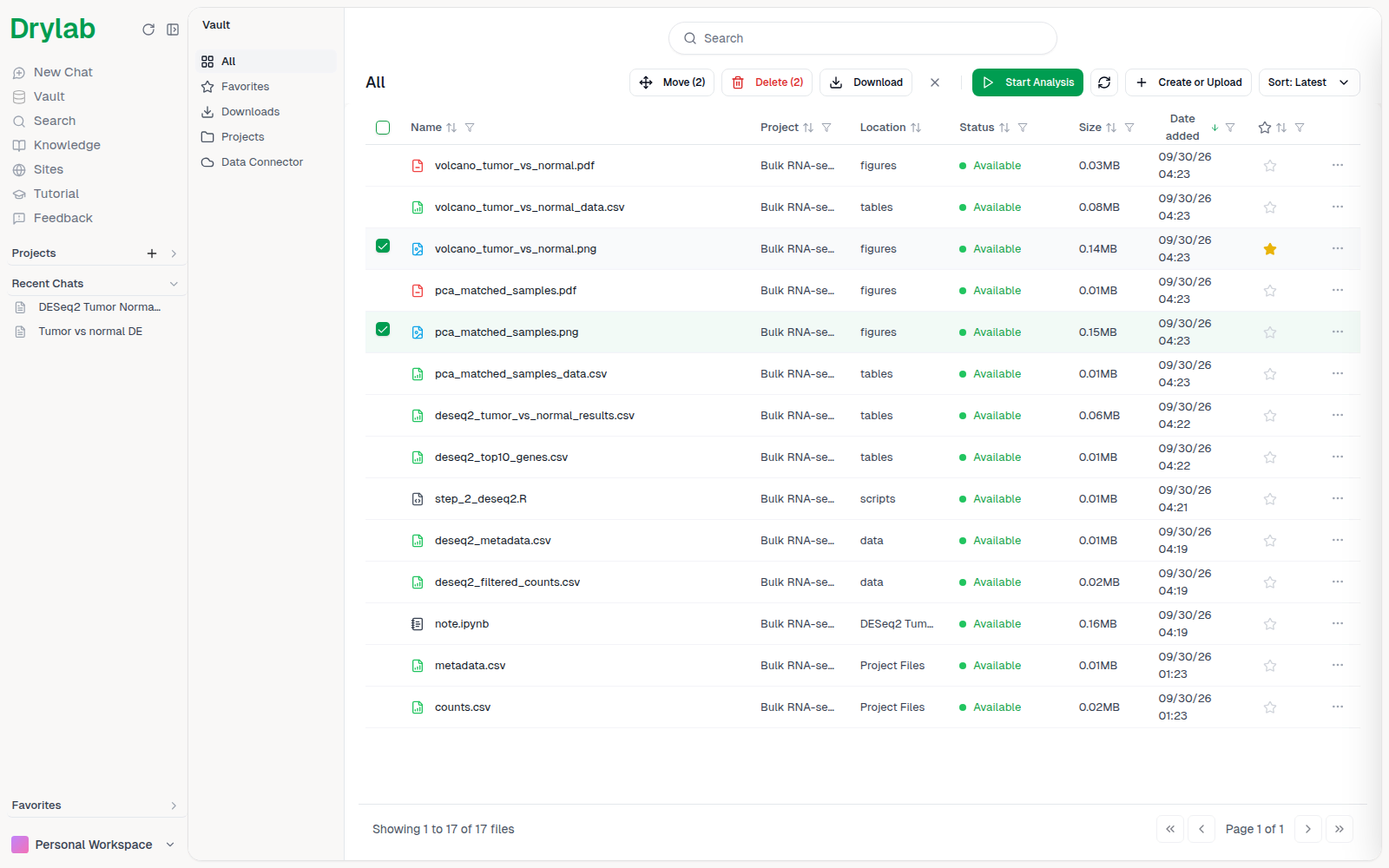Image resolution: width=1389 pixels, height=868 pixels.
Task: Filter the Project column
Action: coord(826,128)
